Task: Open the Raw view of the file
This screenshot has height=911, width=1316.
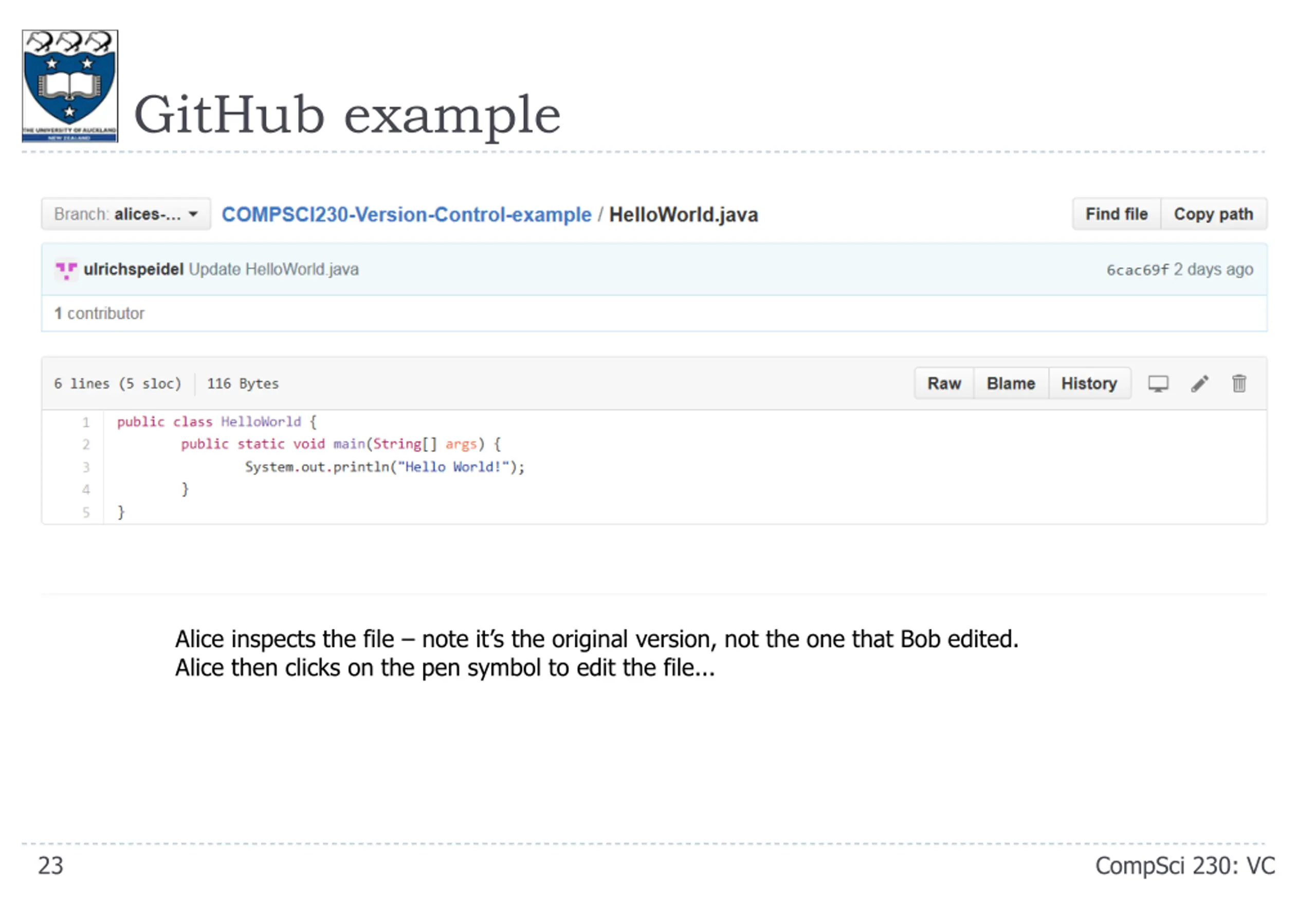Action: tap(943, 383)
